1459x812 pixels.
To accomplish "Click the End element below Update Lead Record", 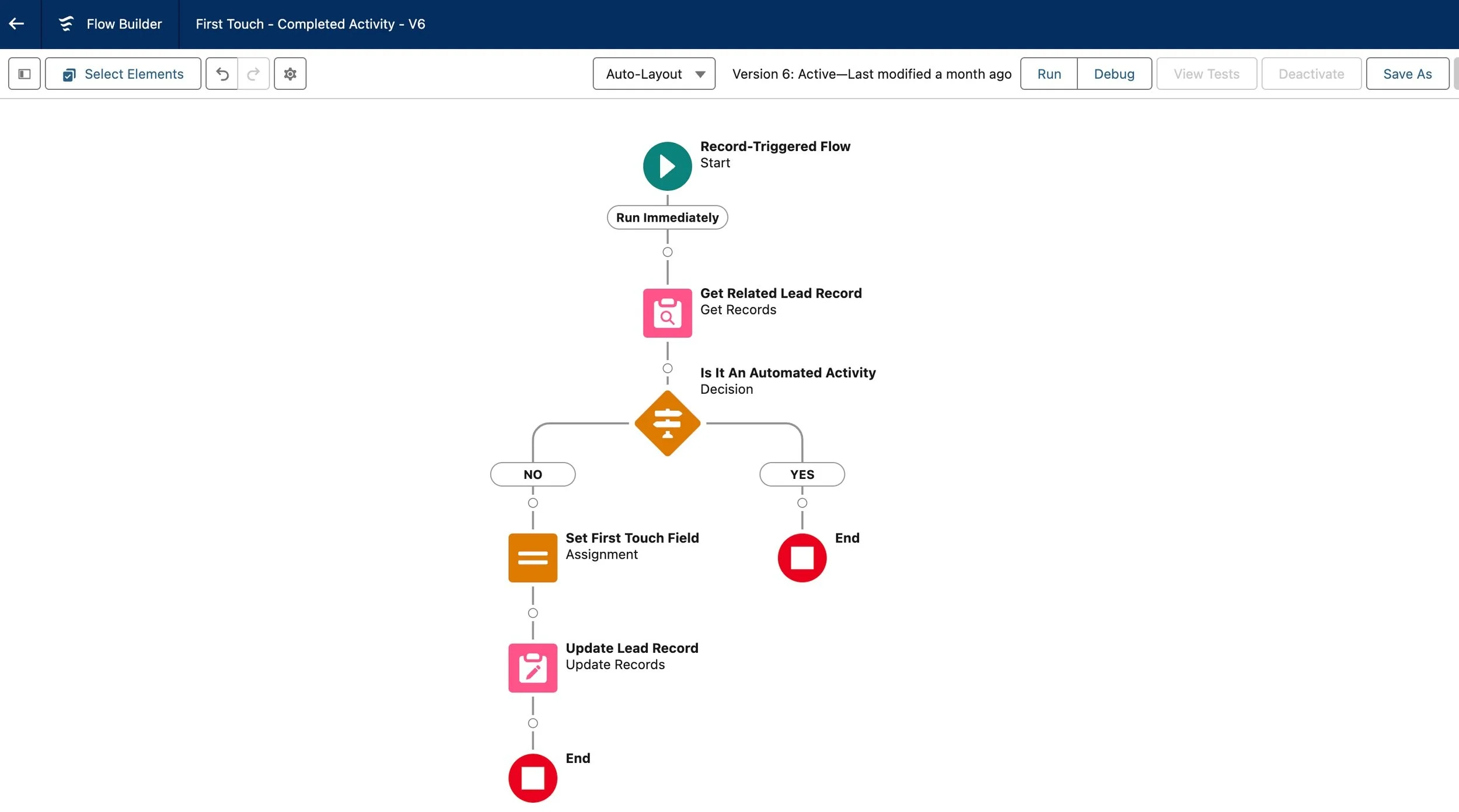I will [532, 777].
